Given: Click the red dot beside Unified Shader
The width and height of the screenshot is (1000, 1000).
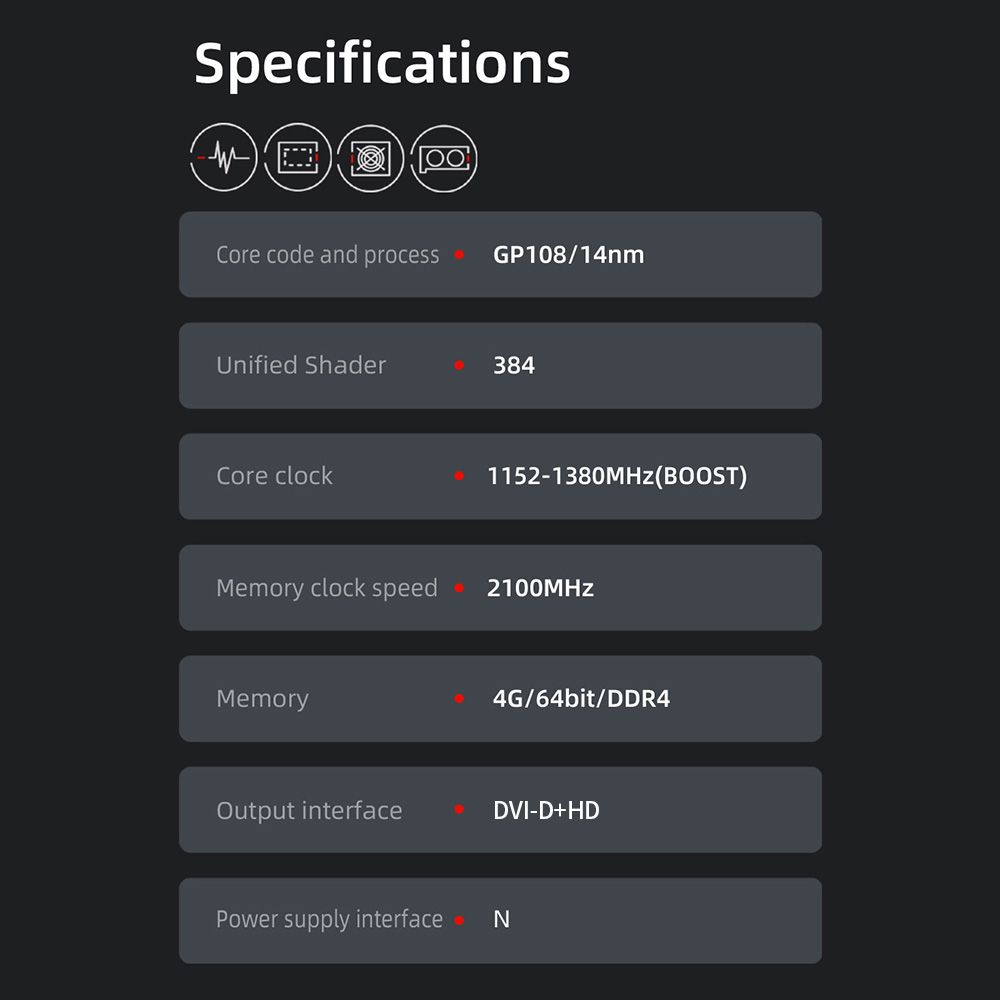Looking at the screenshot, I should coord(459,366).
